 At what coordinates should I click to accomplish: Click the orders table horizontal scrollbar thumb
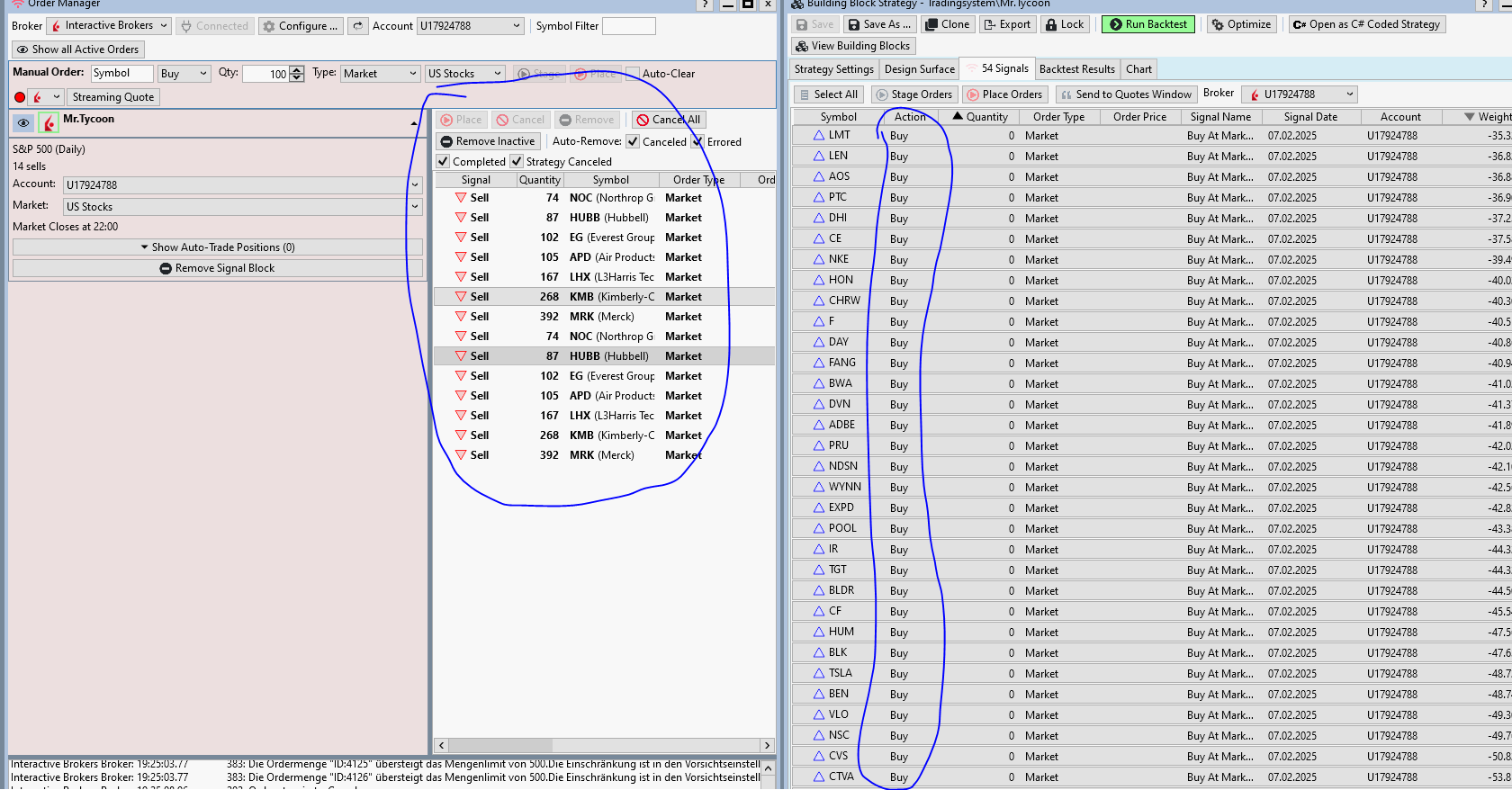click(x=500, y=746)
